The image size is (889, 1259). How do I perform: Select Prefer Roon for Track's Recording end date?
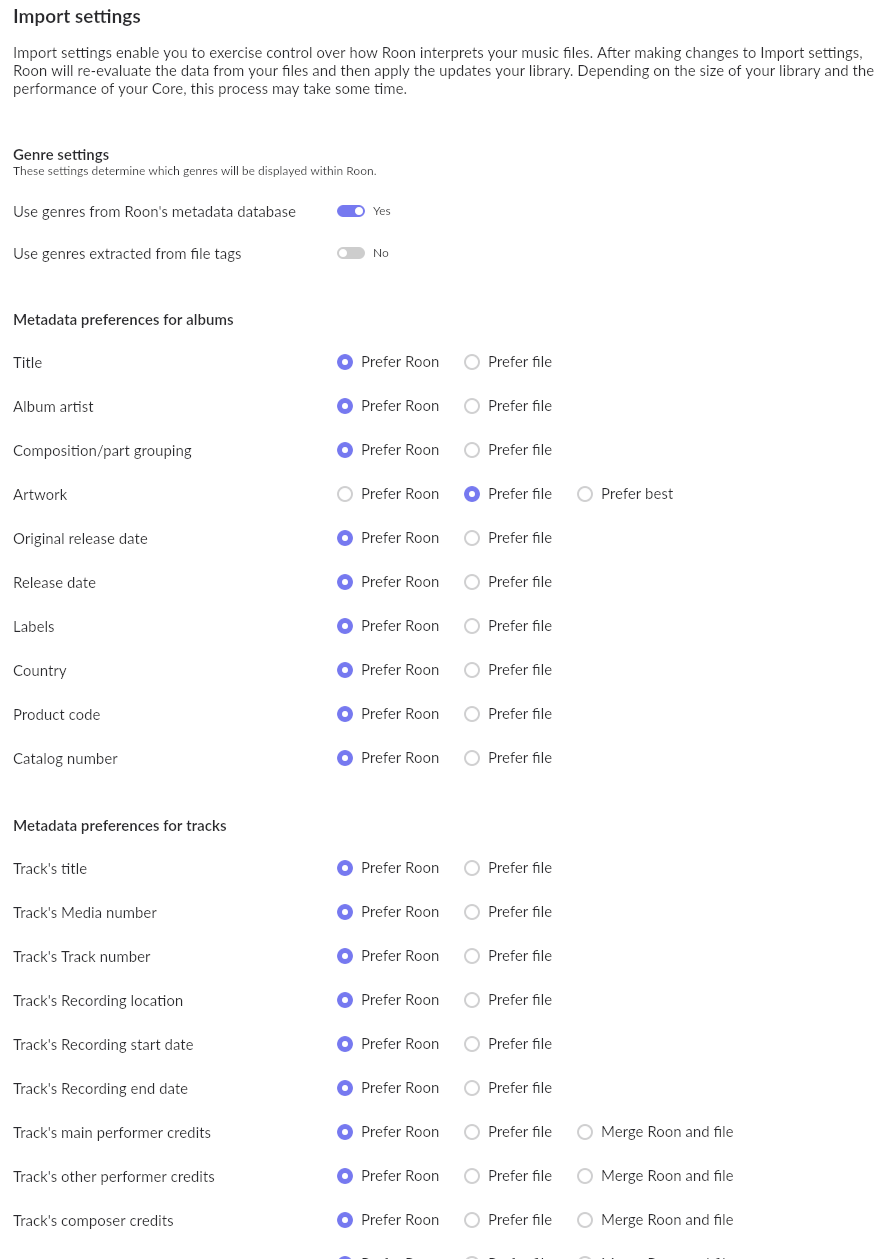point(345,1088)
